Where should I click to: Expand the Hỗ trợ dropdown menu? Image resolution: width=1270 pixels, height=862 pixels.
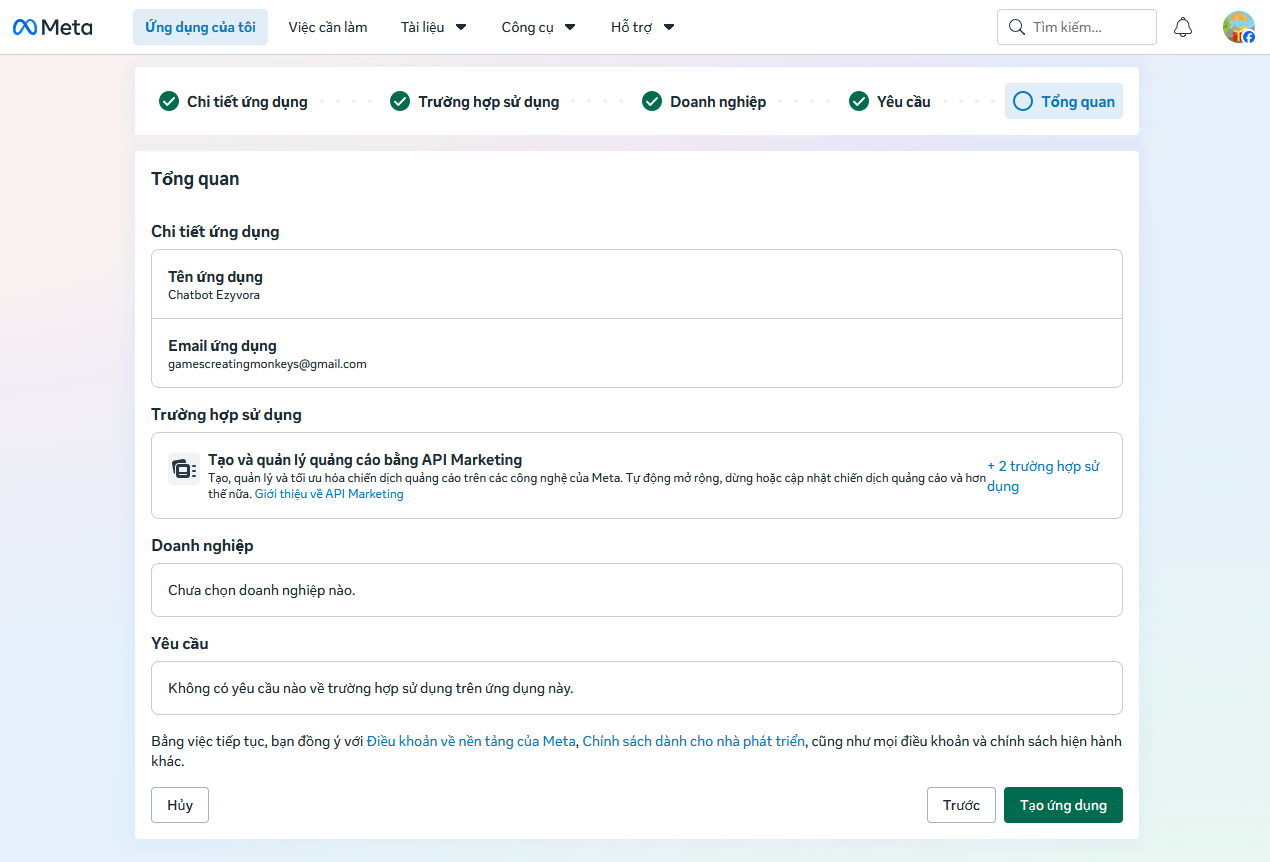643,27
